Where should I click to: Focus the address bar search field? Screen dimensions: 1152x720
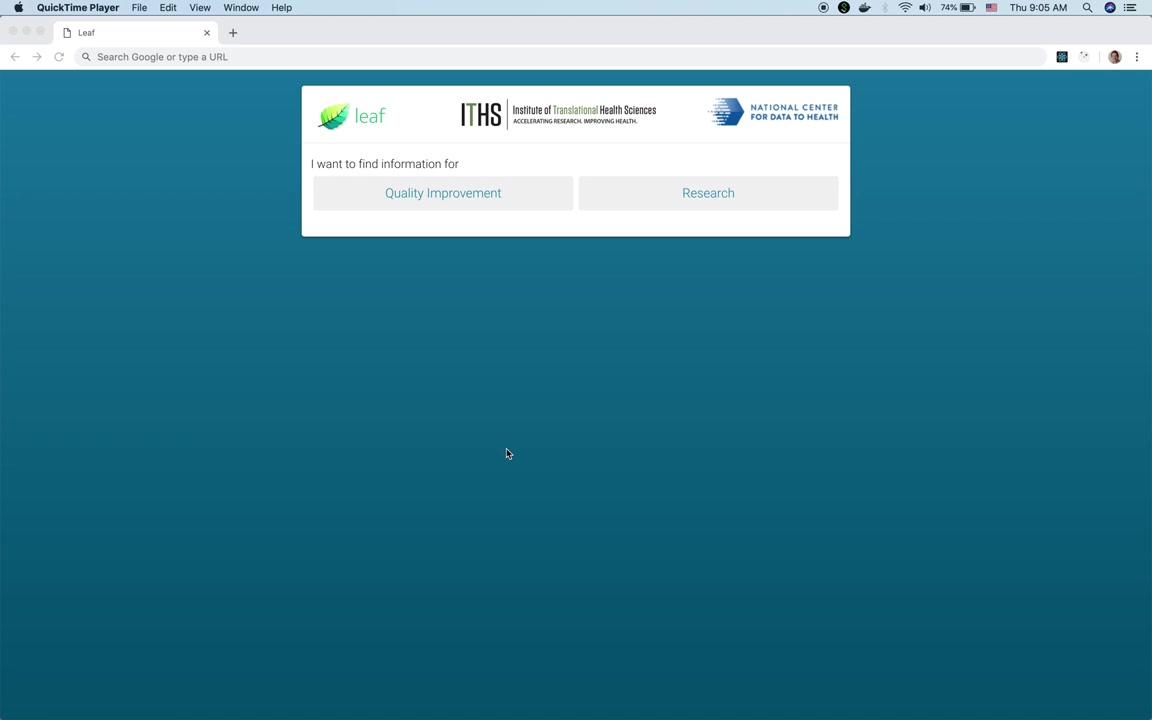point(561,57)
